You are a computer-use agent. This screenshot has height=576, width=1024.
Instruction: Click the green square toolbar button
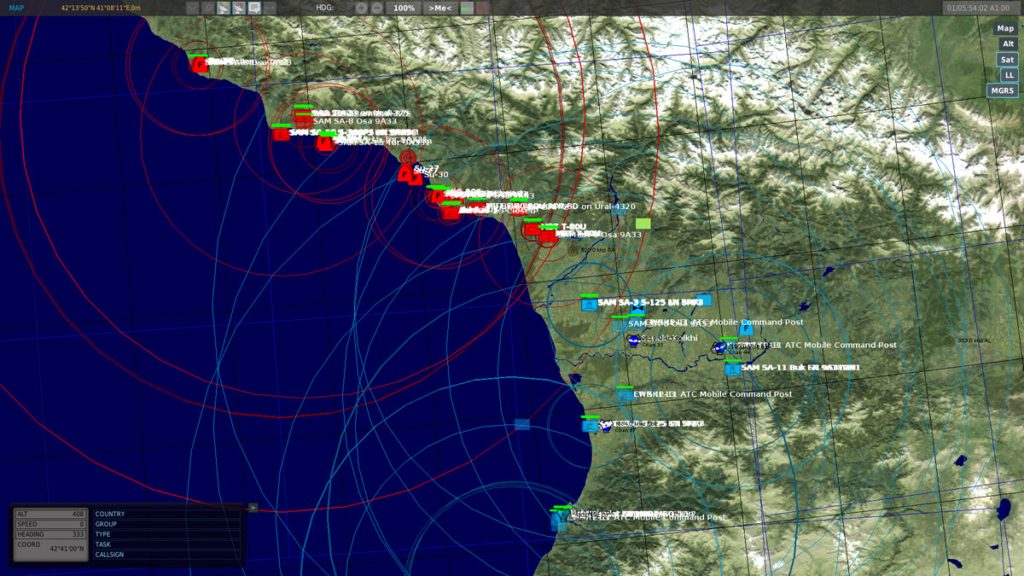466,8
